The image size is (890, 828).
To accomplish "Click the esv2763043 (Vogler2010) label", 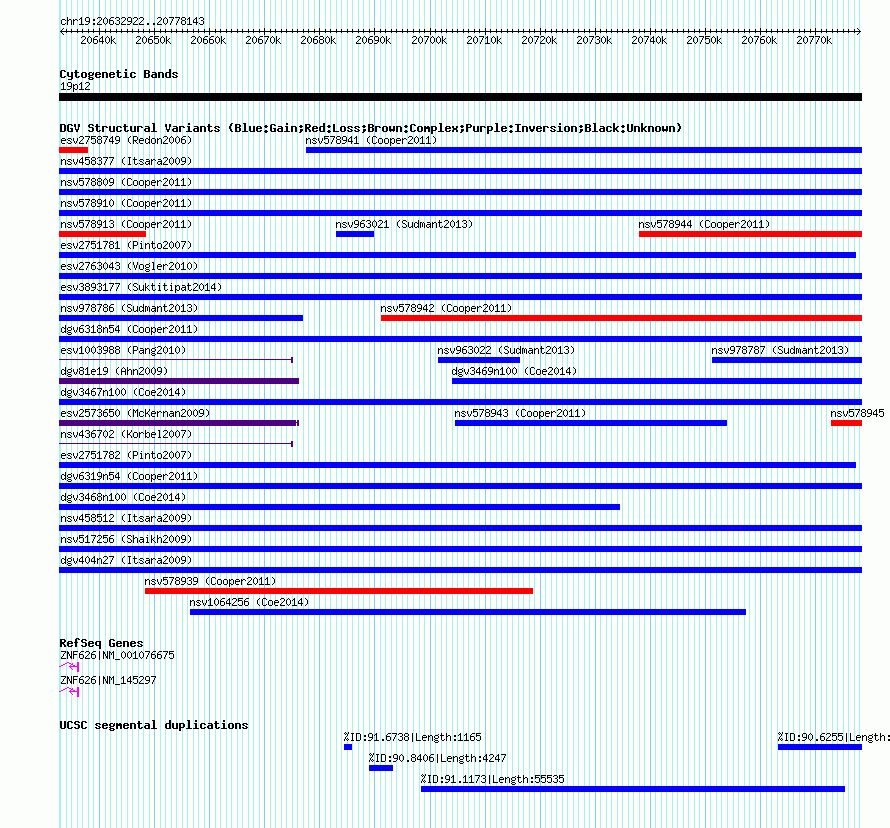I will (129, 266).
